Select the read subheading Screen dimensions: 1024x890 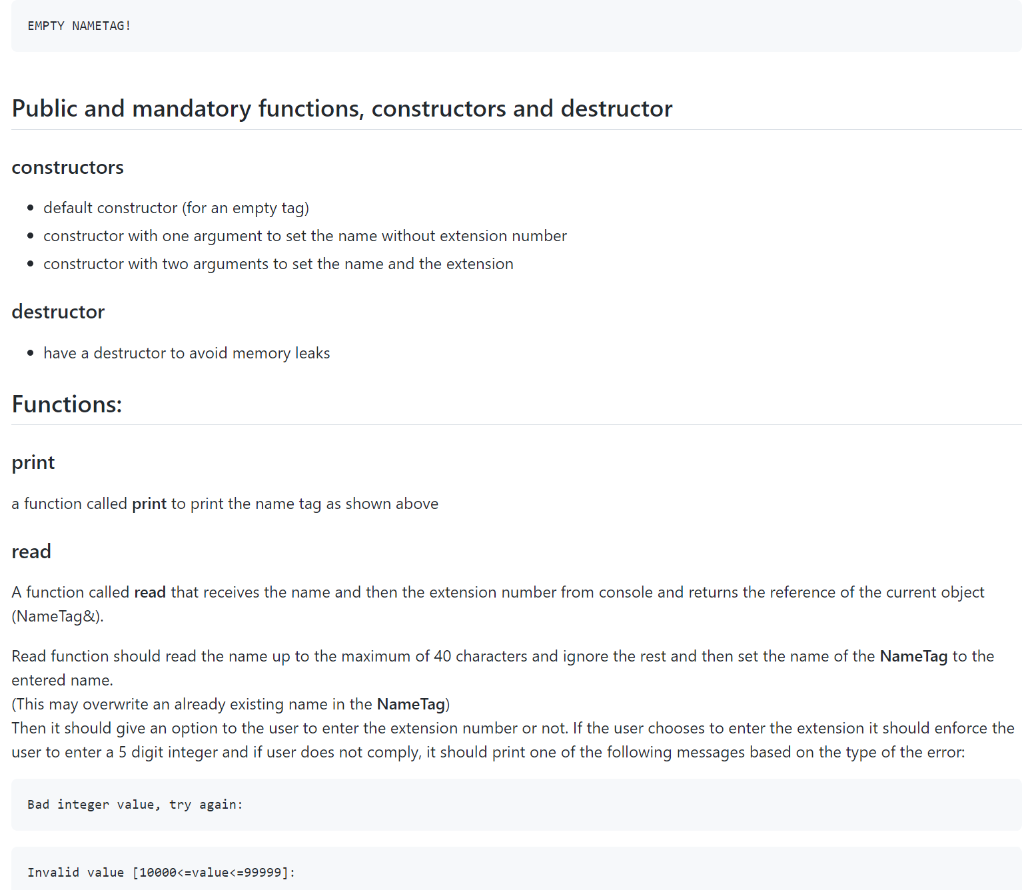click(31, 551)
